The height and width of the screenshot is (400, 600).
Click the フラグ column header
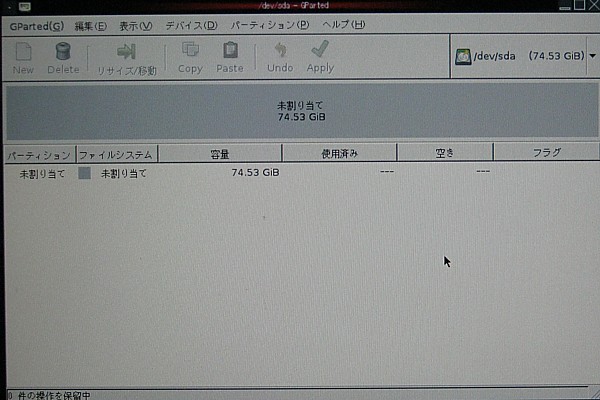547,152
